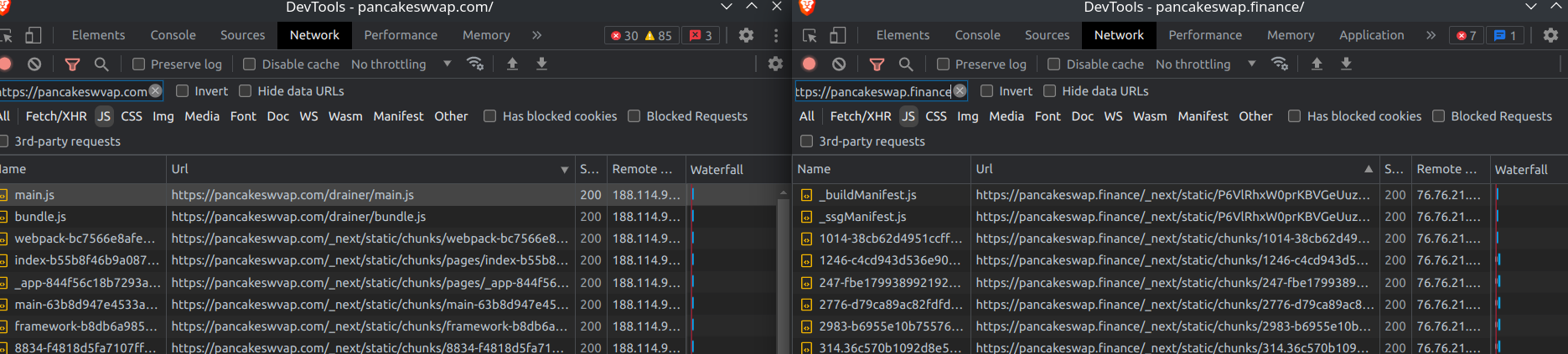Image resolution: width=1568 pixels, height=354 pixels.
Task: Open No throttling dropdown in left DevTools
Action: point(401,64)
